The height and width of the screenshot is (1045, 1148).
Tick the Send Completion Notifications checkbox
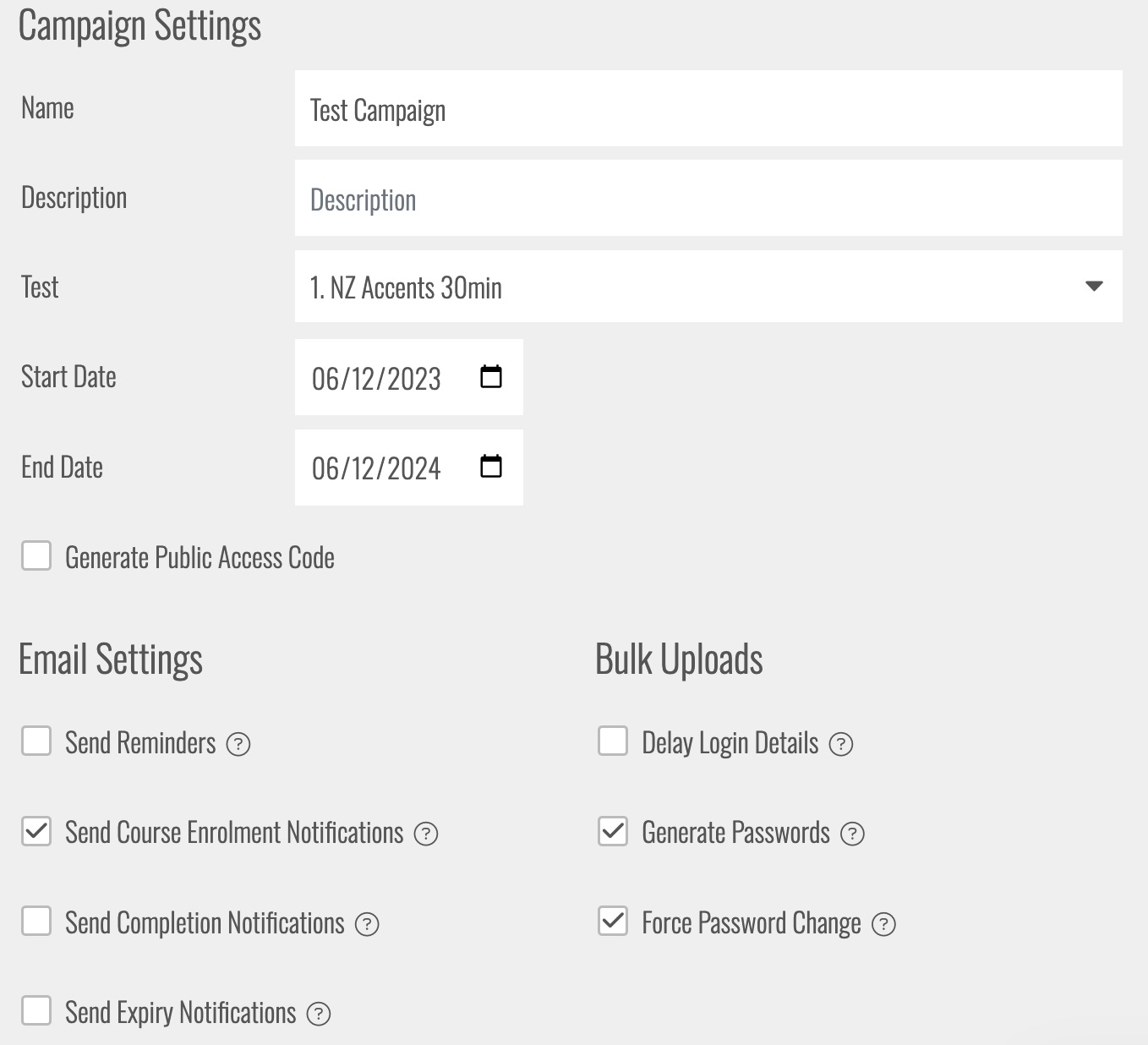click(x=36, y=921)
